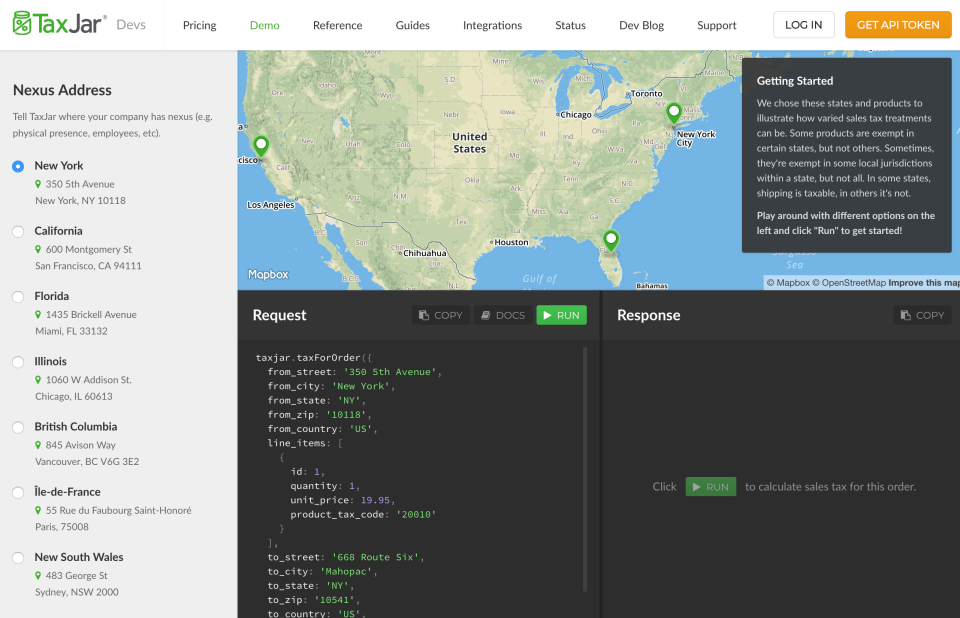Click the 'California' nexus label
This screenshot has width=960, height=618.
[x=58, y=231]
